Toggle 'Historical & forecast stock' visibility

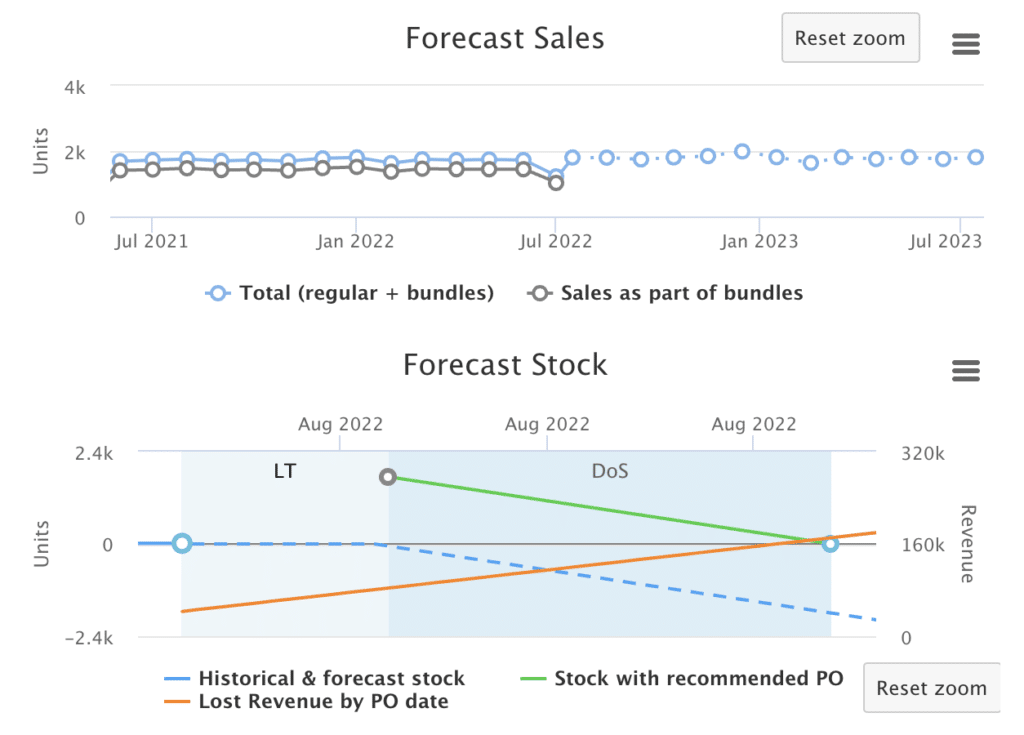(x=331, y=678)
